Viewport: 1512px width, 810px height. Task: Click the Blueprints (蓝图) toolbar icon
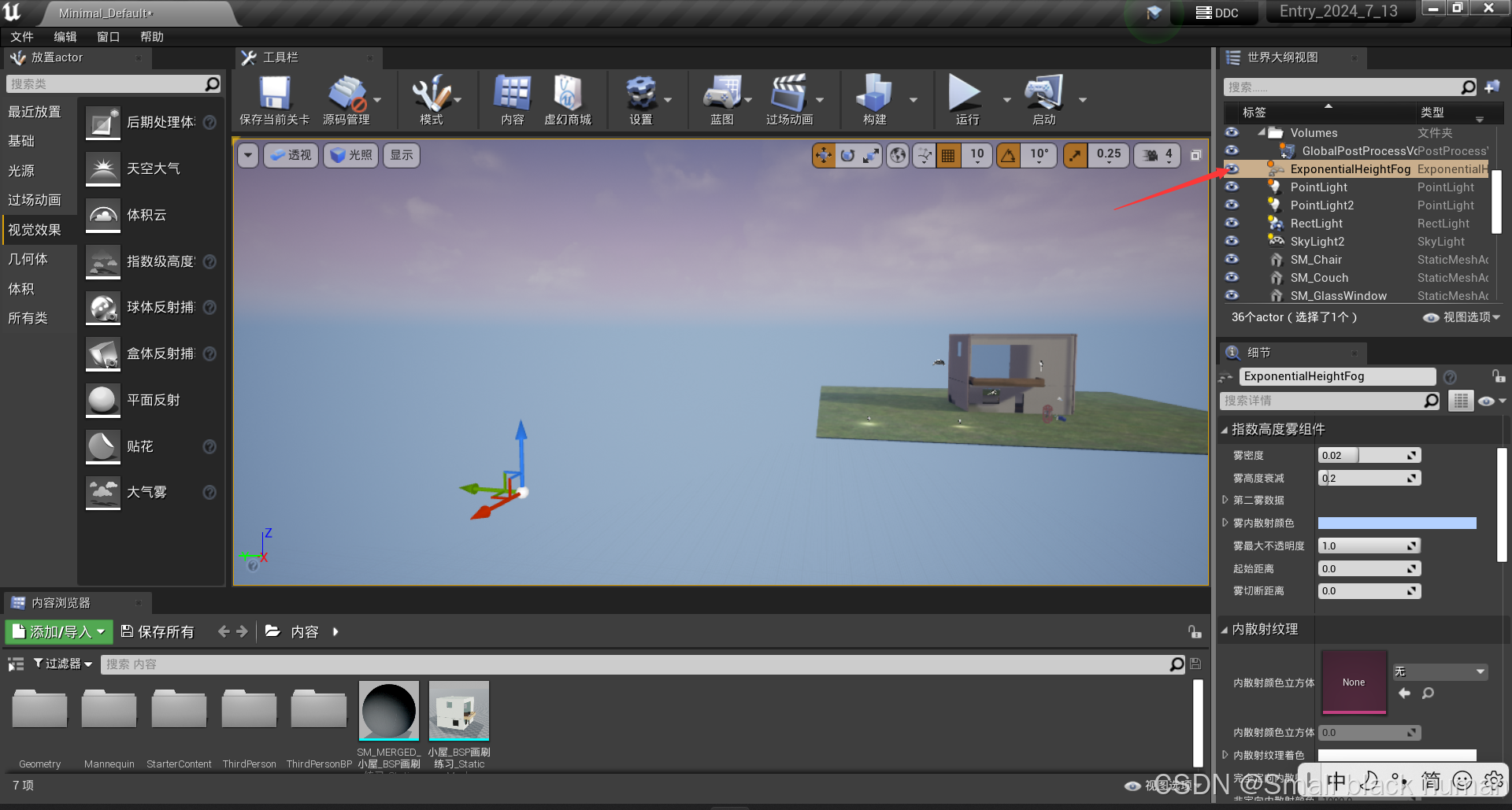coord(721,94)
